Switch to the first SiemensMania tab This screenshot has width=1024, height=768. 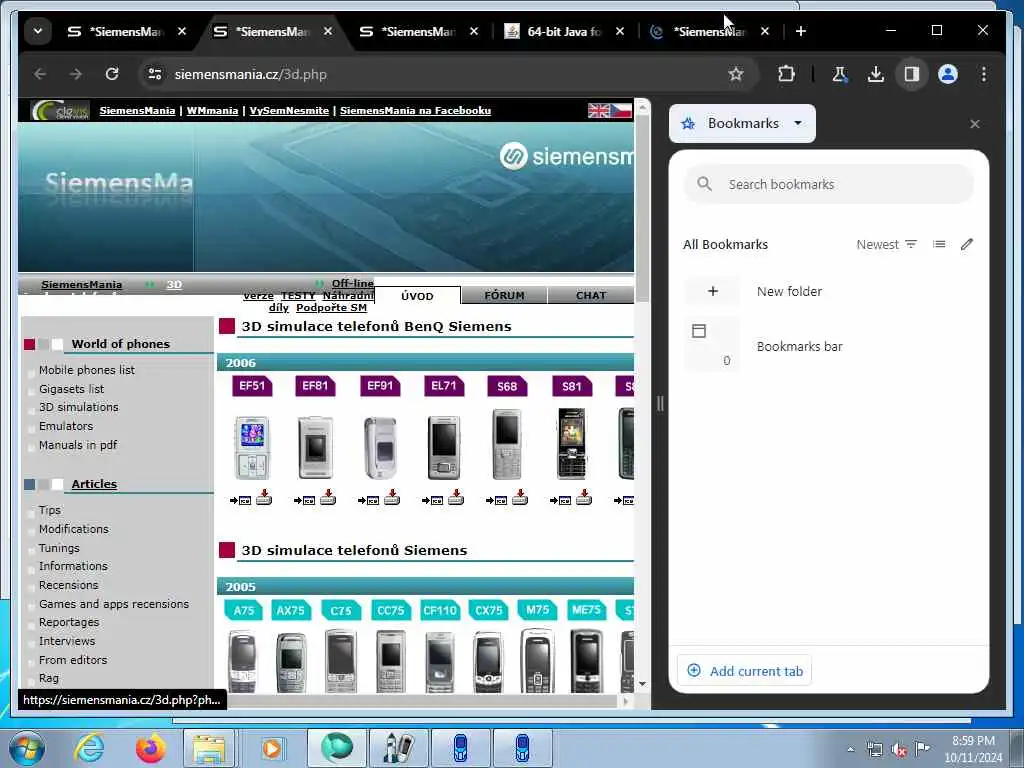pos(127,31)
